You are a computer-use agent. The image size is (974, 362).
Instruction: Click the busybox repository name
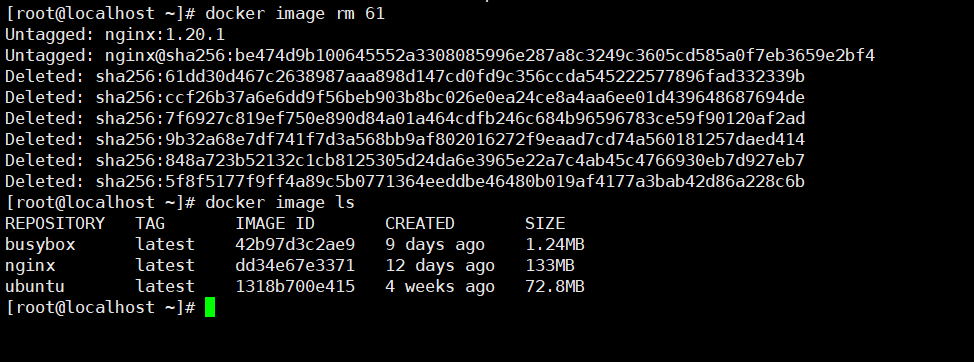(x=40, y=245)
